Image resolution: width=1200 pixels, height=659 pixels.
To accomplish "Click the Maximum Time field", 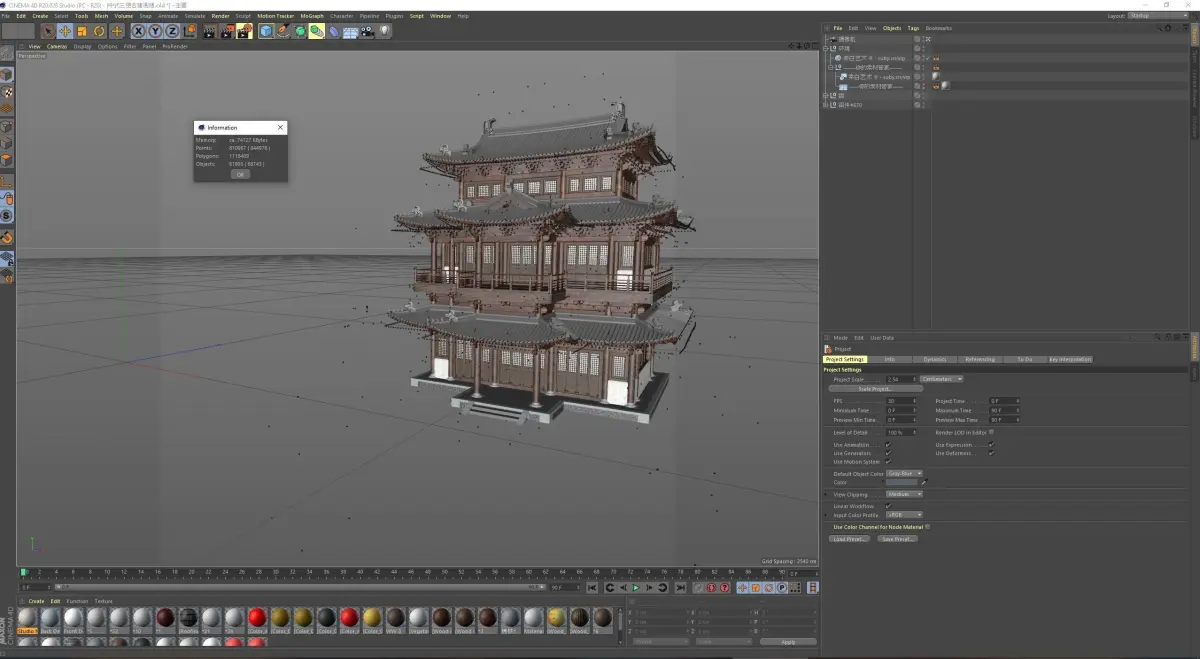I will [1004, 410].
